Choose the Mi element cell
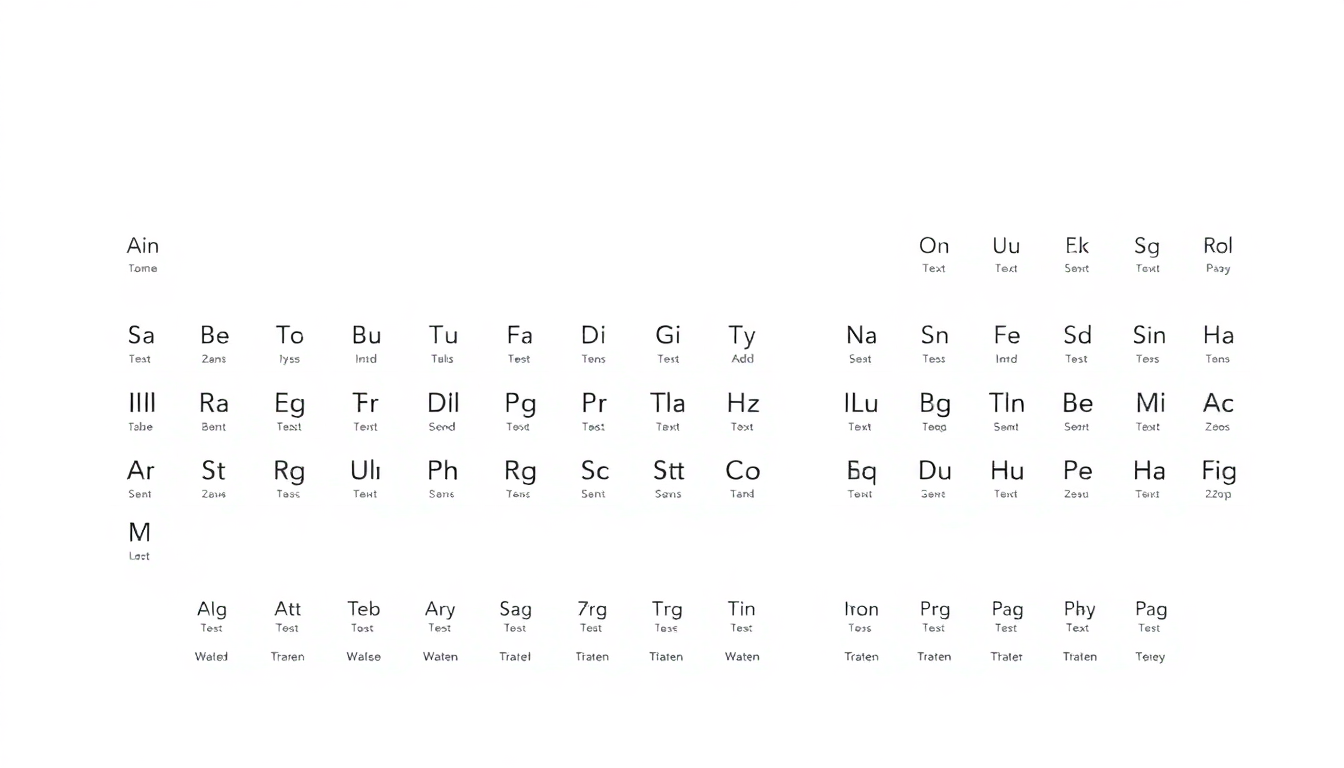The height and width of the screenshot is (768, 1344). tap(1149, 412)
